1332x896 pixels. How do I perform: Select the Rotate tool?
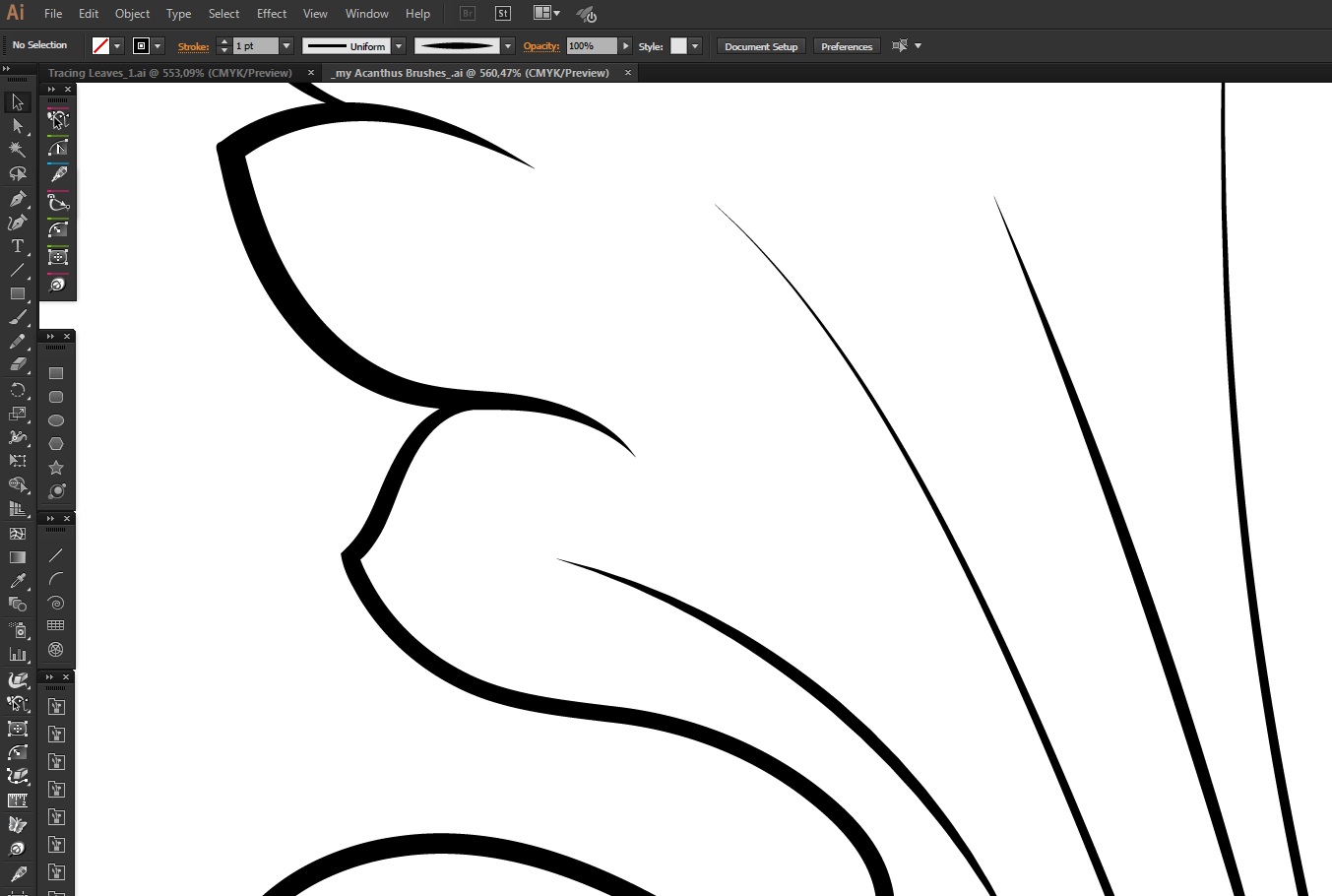point(17,390)
